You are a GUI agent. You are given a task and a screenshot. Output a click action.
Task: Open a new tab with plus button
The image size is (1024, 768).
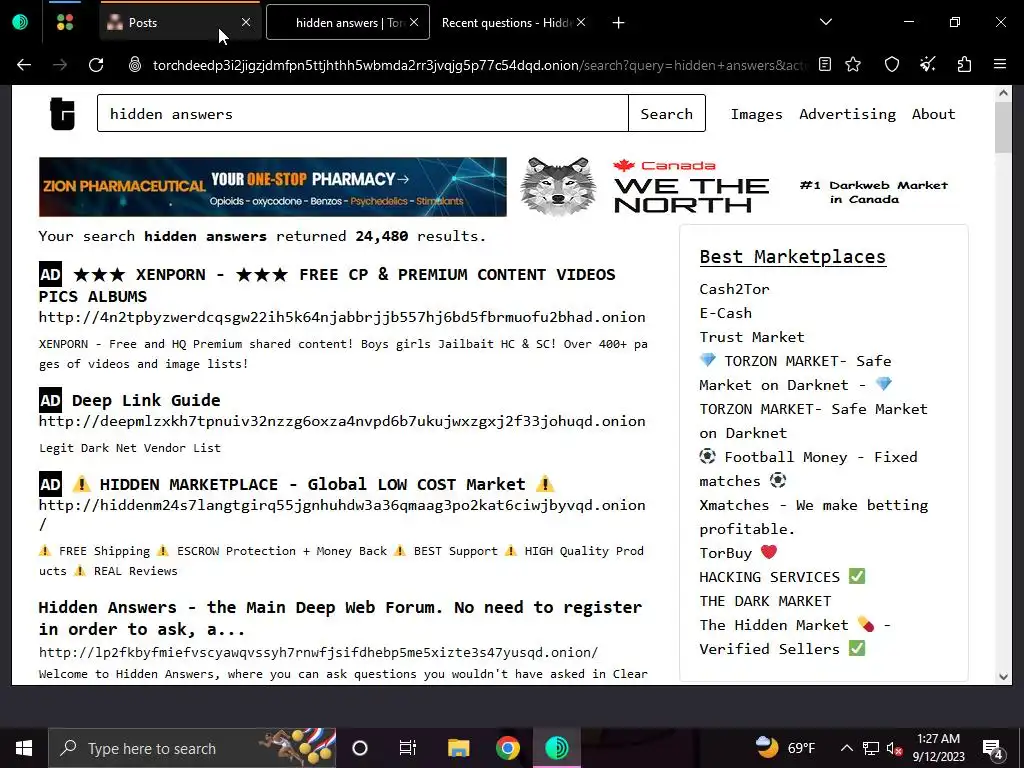pyautogui.click(x=618, y=23)
